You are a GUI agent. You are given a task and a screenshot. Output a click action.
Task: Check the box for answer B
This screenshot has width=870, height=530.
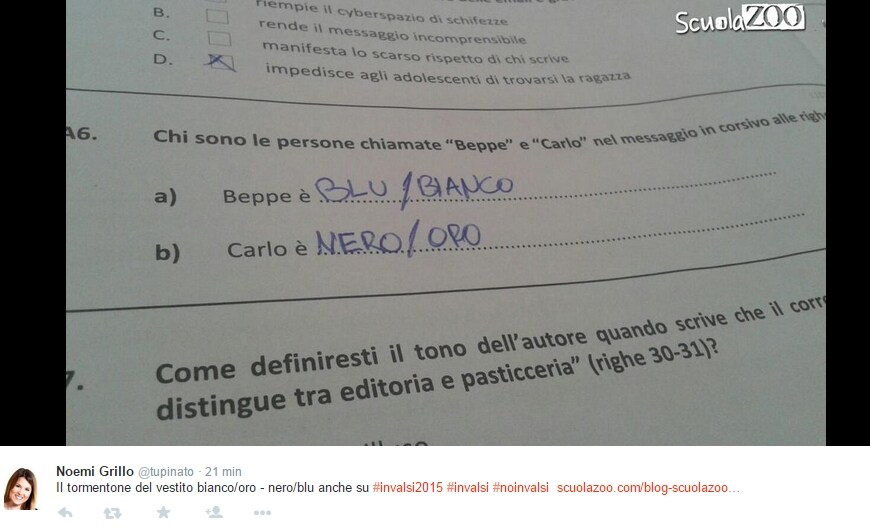217,16
